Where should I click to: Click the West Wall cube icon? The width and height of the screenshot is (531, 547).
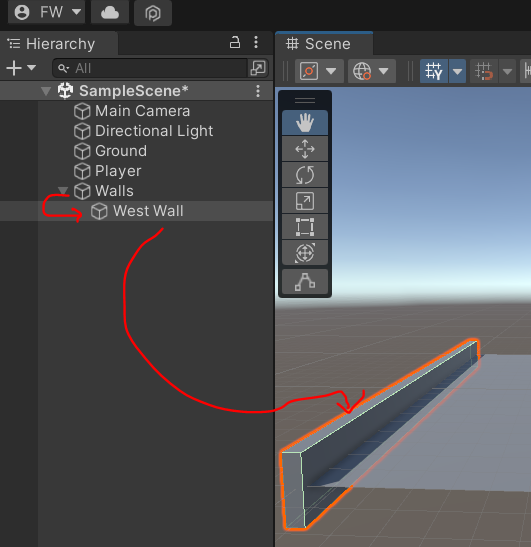coord(99,211)
